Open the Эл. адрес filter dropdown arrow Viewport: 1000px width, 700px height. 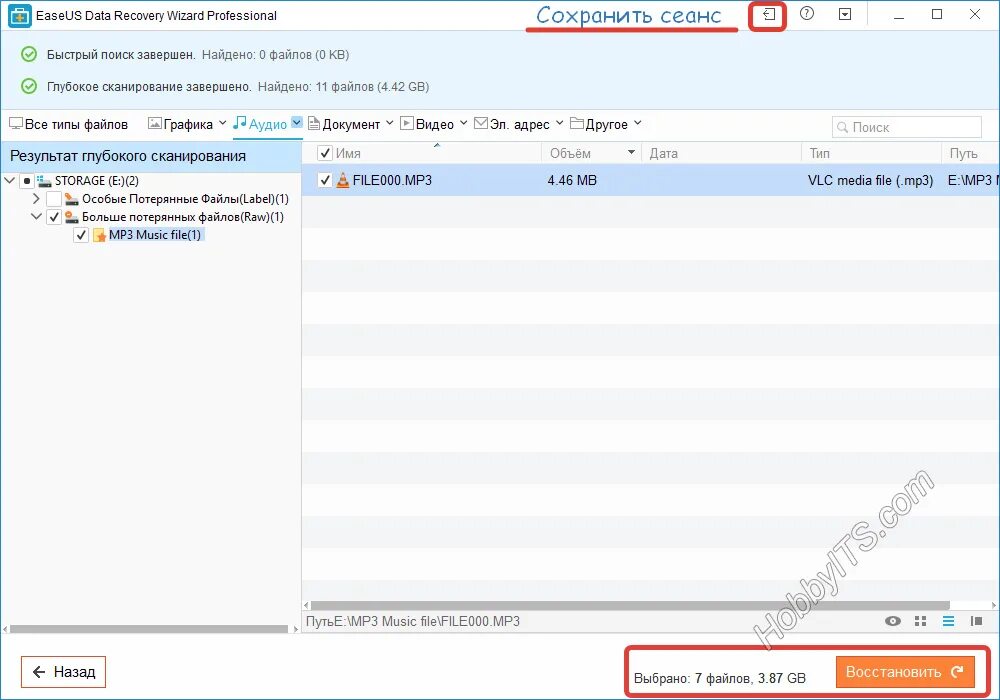559,123
